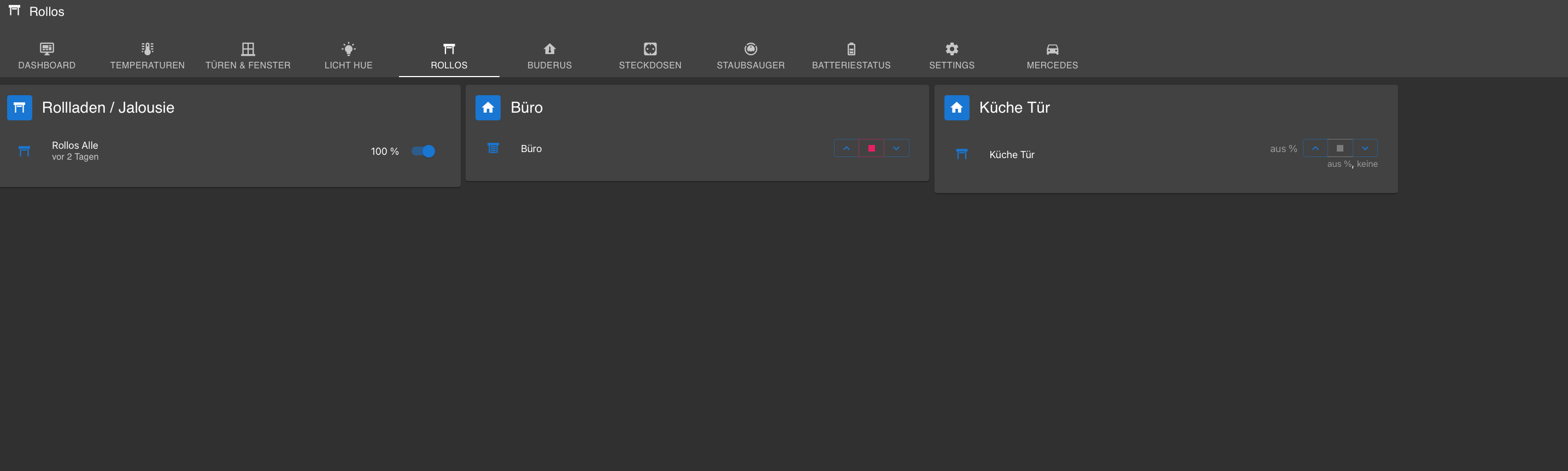
Task: Click the battery icon for Batteriestatus
Action: pos(851,49)
